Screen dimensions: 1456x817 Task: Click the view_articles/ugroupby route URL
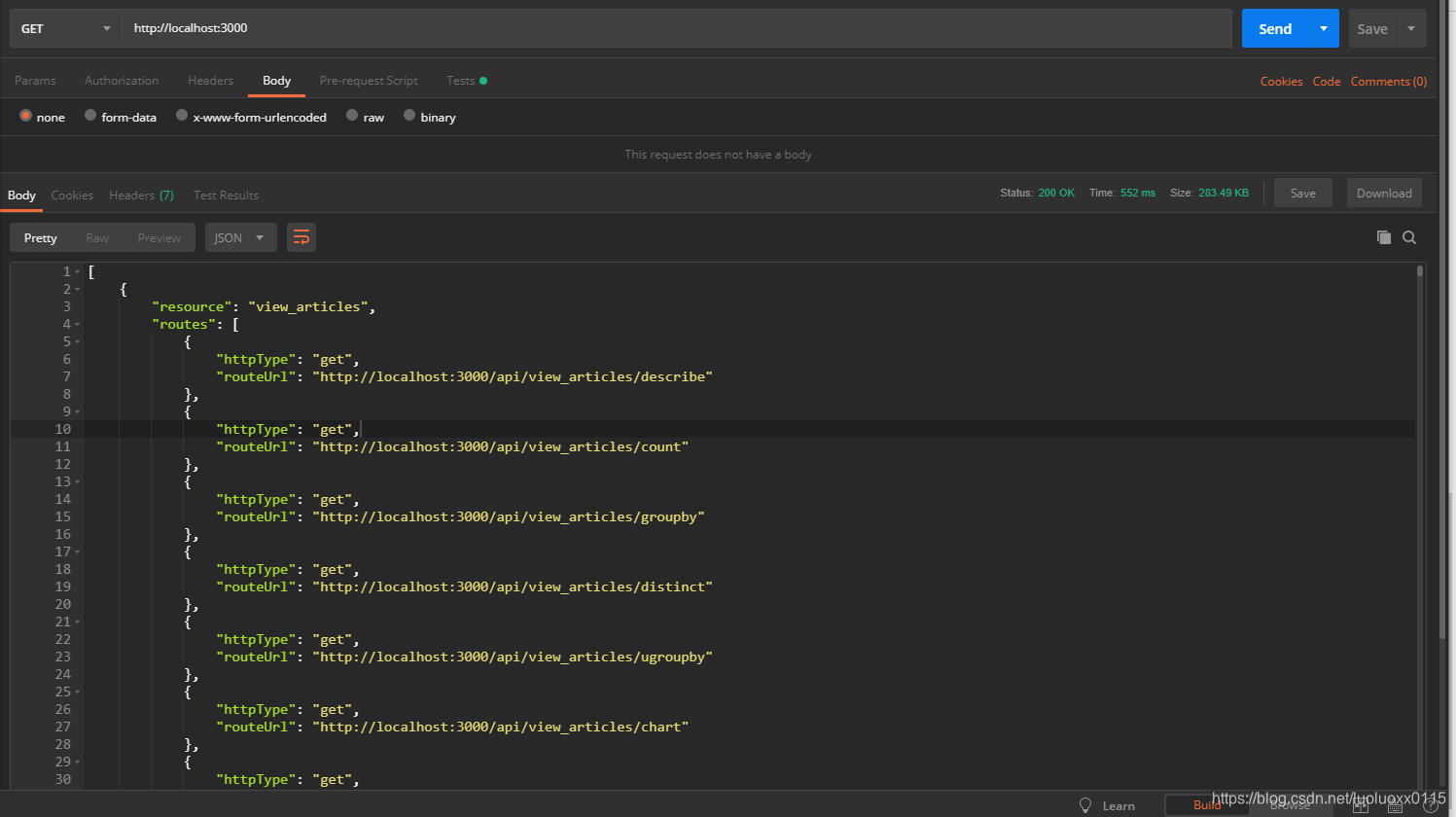point(513,657)
